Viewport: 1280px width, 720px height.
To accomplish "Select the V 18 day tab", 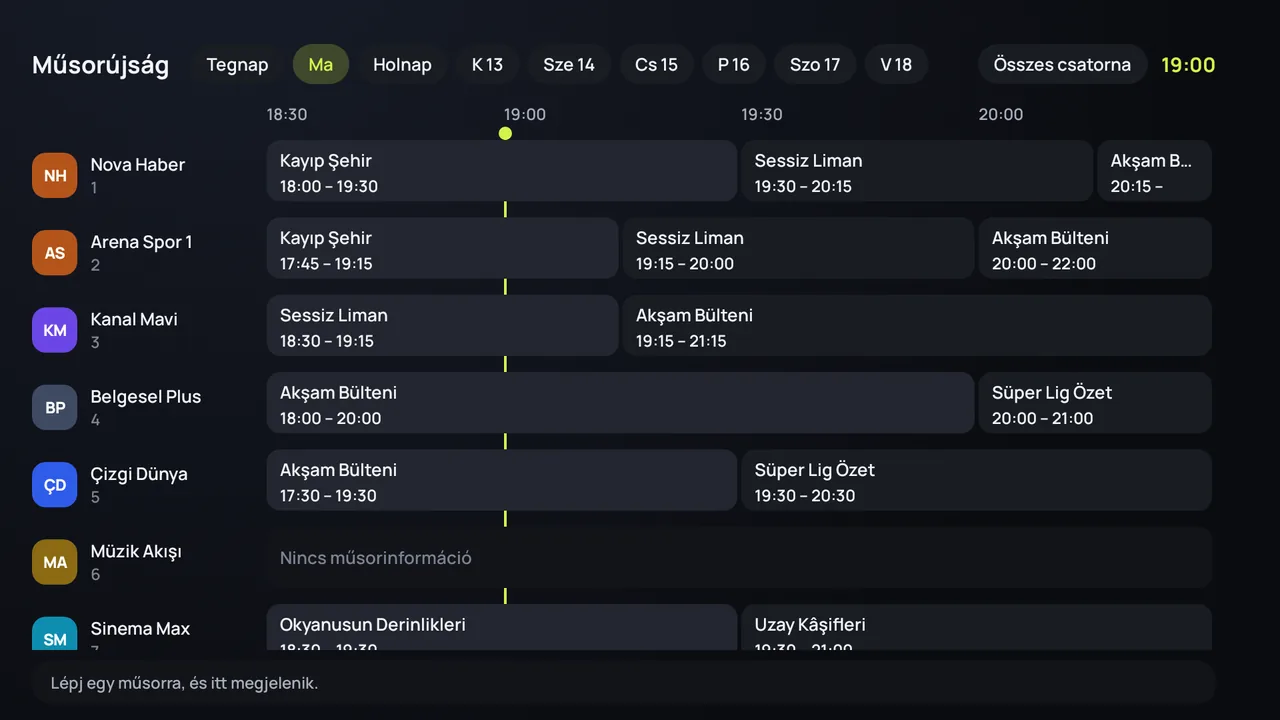I will [896, 64].
